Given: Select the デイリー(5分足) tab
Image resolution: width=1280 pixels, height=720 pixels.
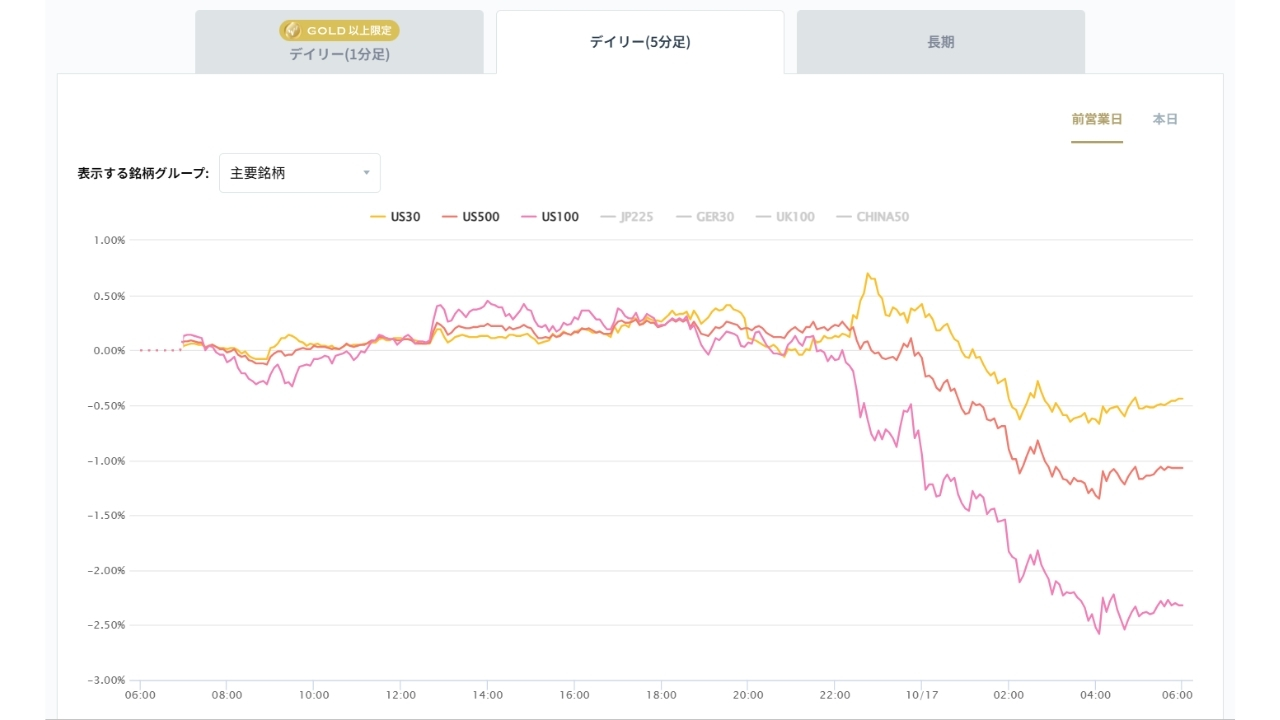Looking at the screenshot, I should click(640, 42).
